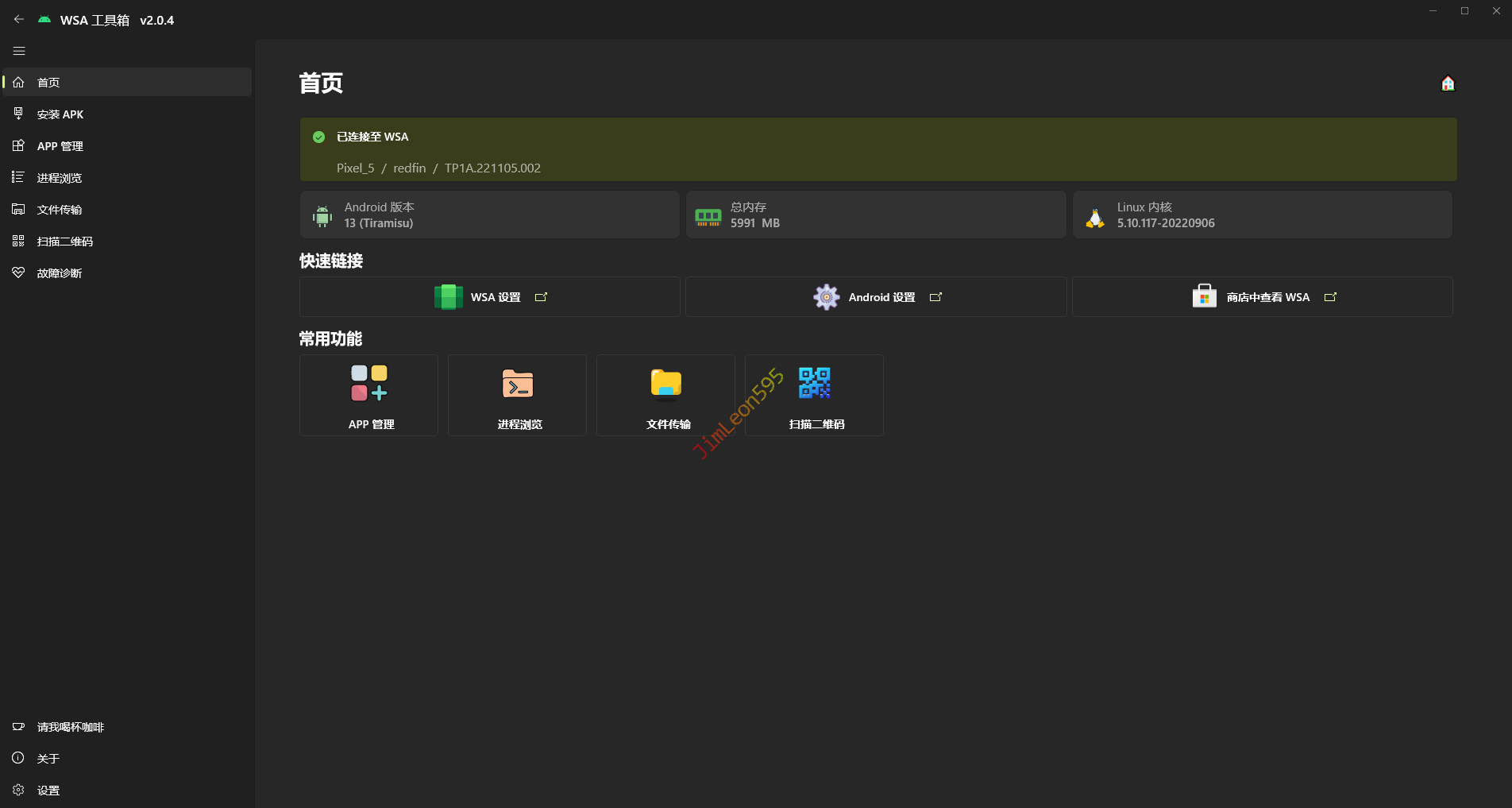Screen dimensions: 1512x808
Task: Click the colorful house icon at top right
Action: point(1448,83)
